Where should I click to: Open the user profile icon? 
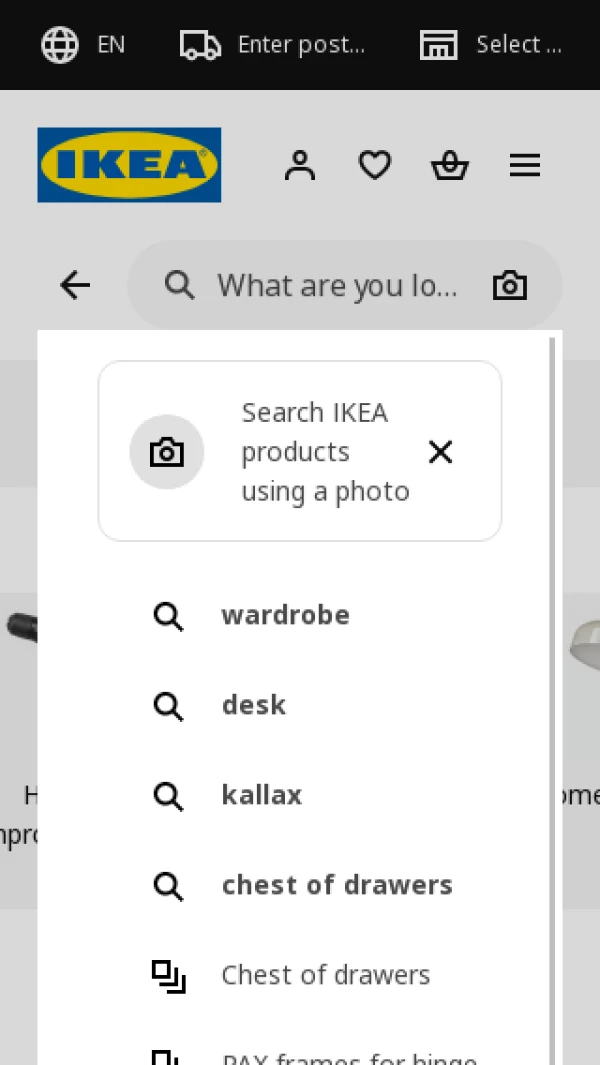tap(299, 165)
